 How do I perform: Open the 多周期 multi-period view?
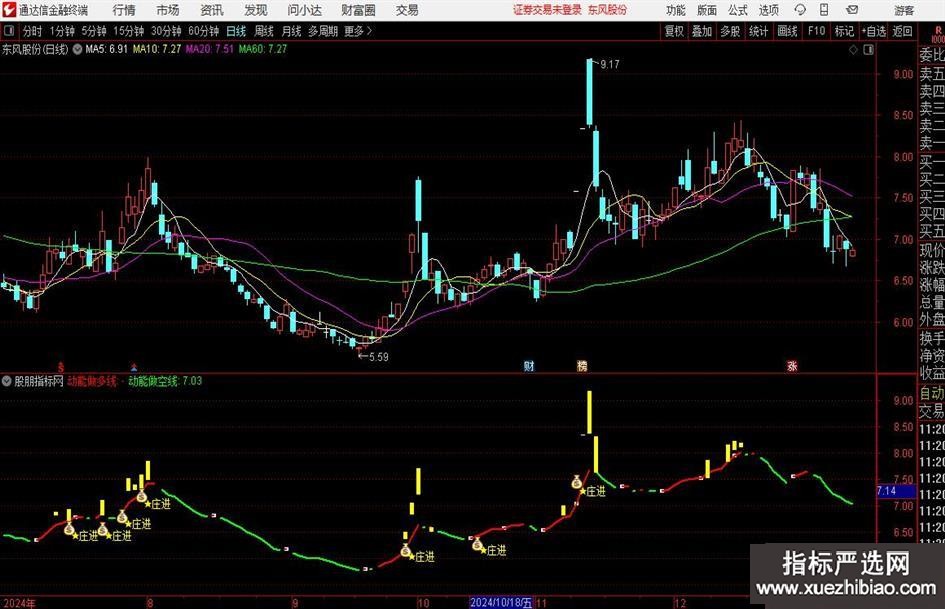point(323,31)
